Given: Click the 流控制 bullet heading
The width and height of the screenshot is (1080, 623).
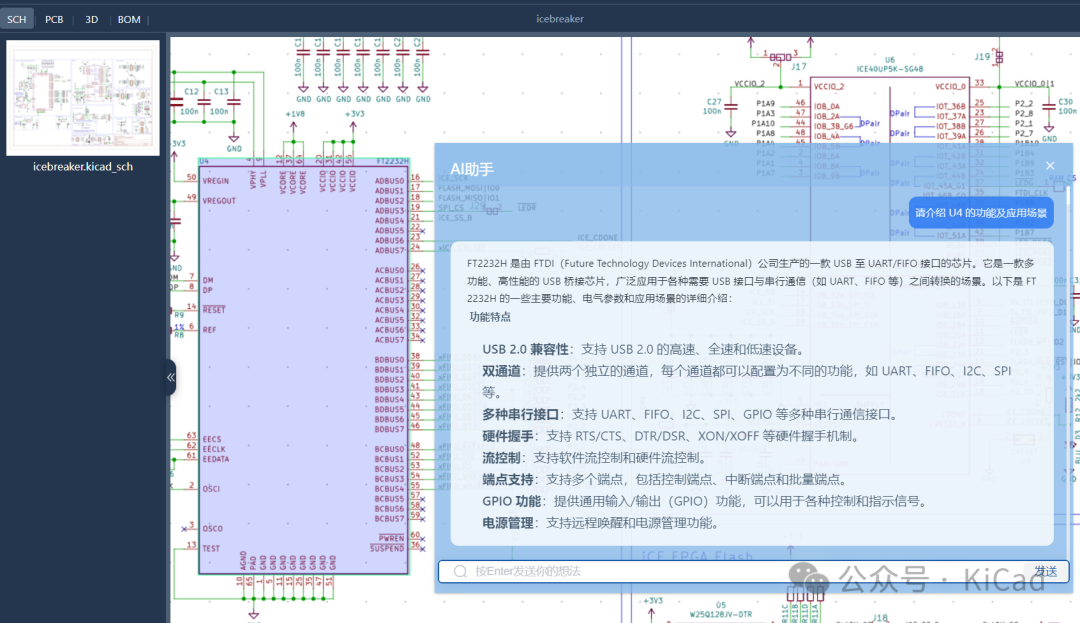Looking at the screenshot, I should click(x=501, y=458).
